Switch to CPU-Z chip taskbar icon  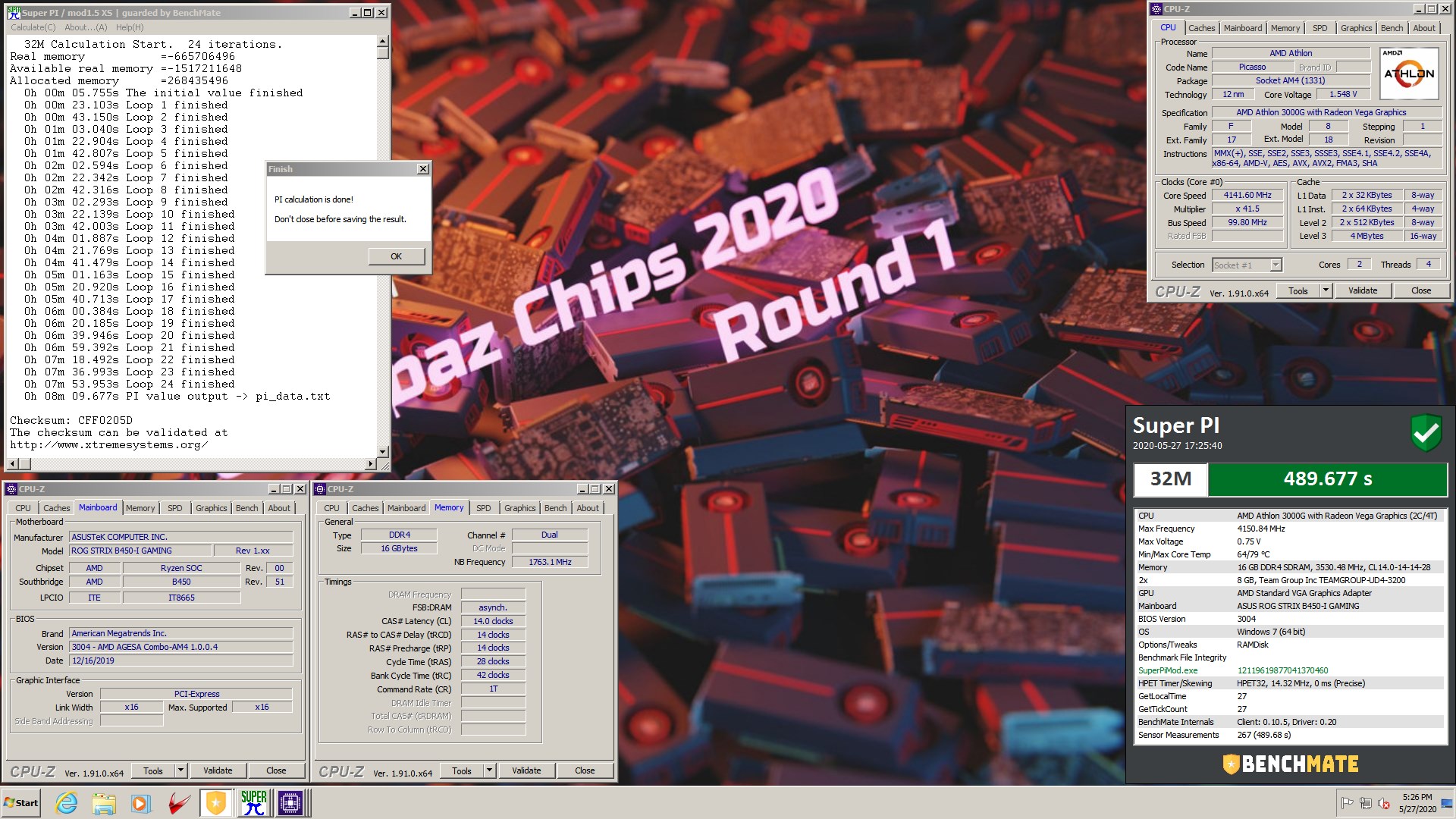290,802
